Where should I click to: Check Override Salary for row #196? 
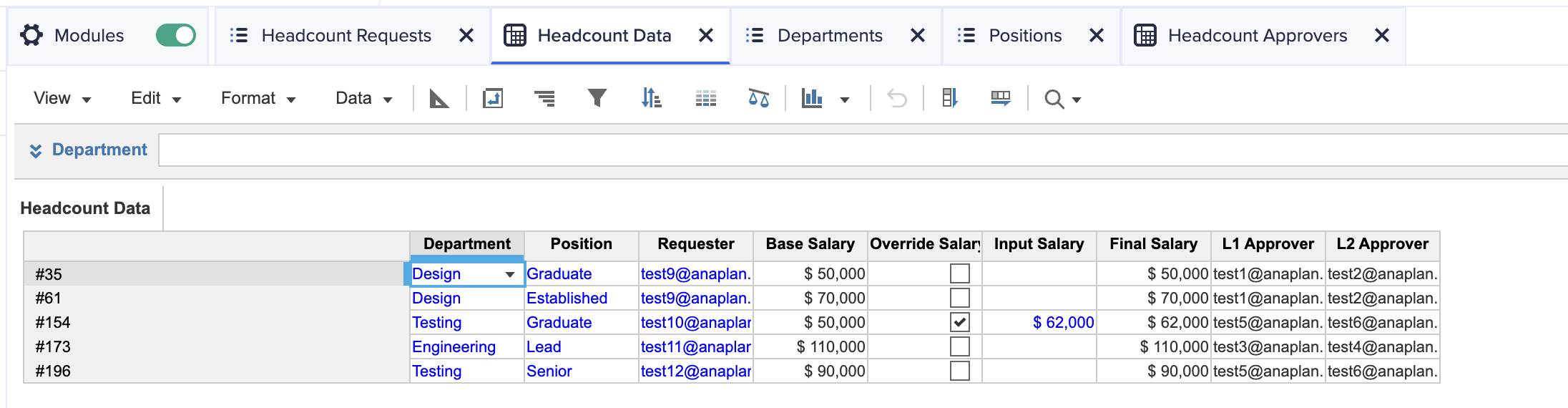pyautogui.click(x=960, y=371)
